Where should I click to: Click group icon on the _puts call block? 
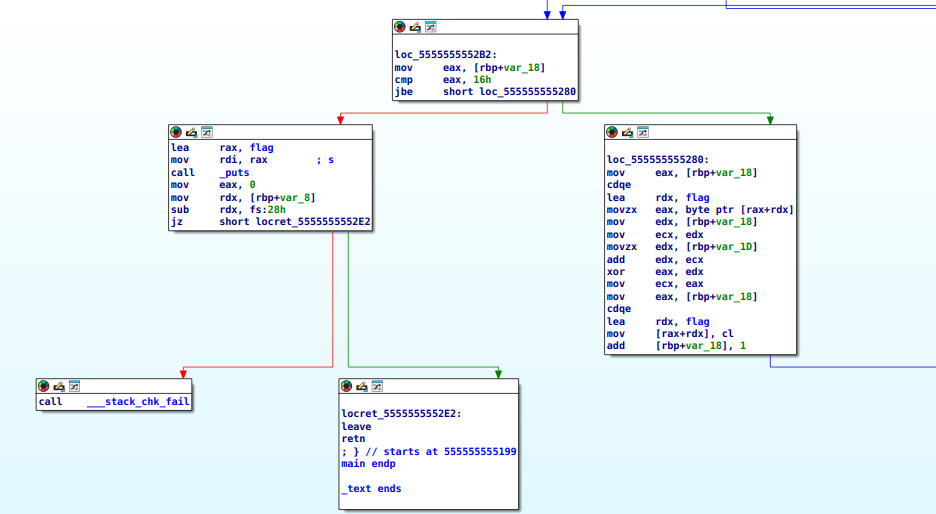(x=207, y=132)
